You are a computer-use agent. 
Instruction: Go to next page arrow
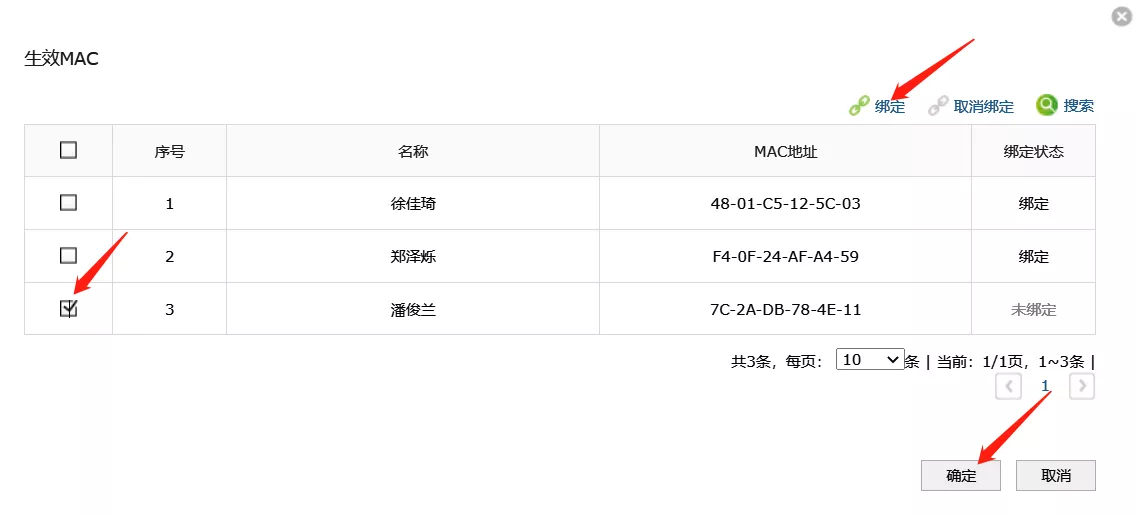(x=1081, y=386)
